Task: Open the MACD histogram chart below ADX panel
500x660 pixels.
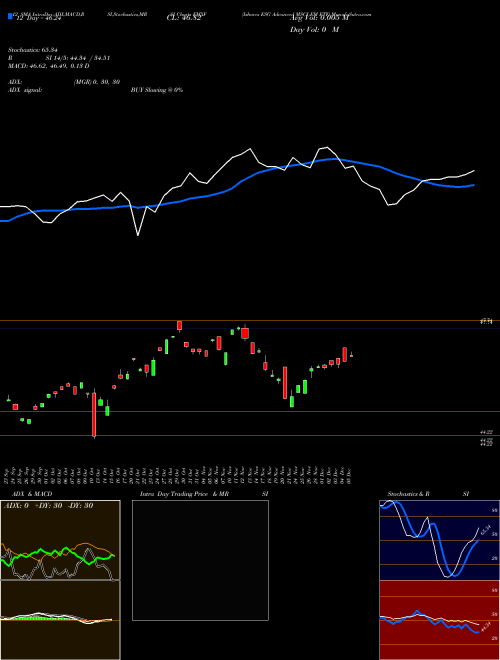Action: click(60, 620)
